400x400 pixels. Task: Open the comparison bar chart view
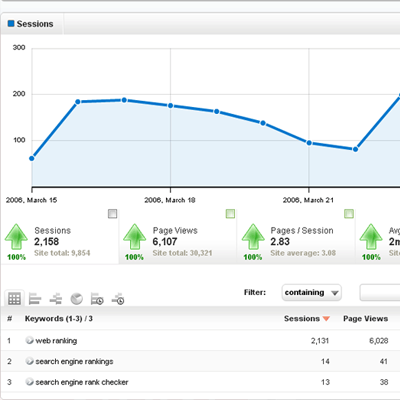coord(56,299)
